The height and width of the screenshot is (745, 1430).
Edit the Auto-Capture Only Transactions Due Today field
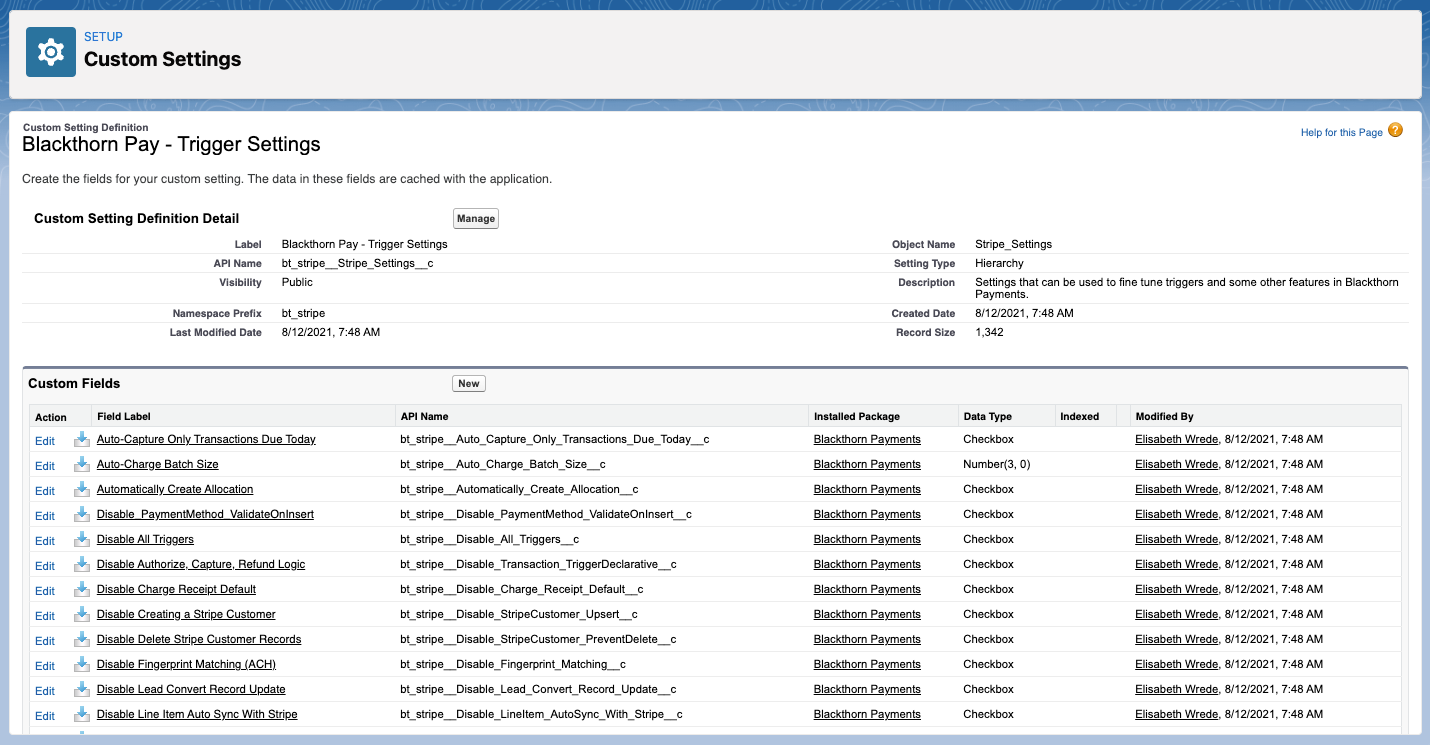[x=45, y=440]
